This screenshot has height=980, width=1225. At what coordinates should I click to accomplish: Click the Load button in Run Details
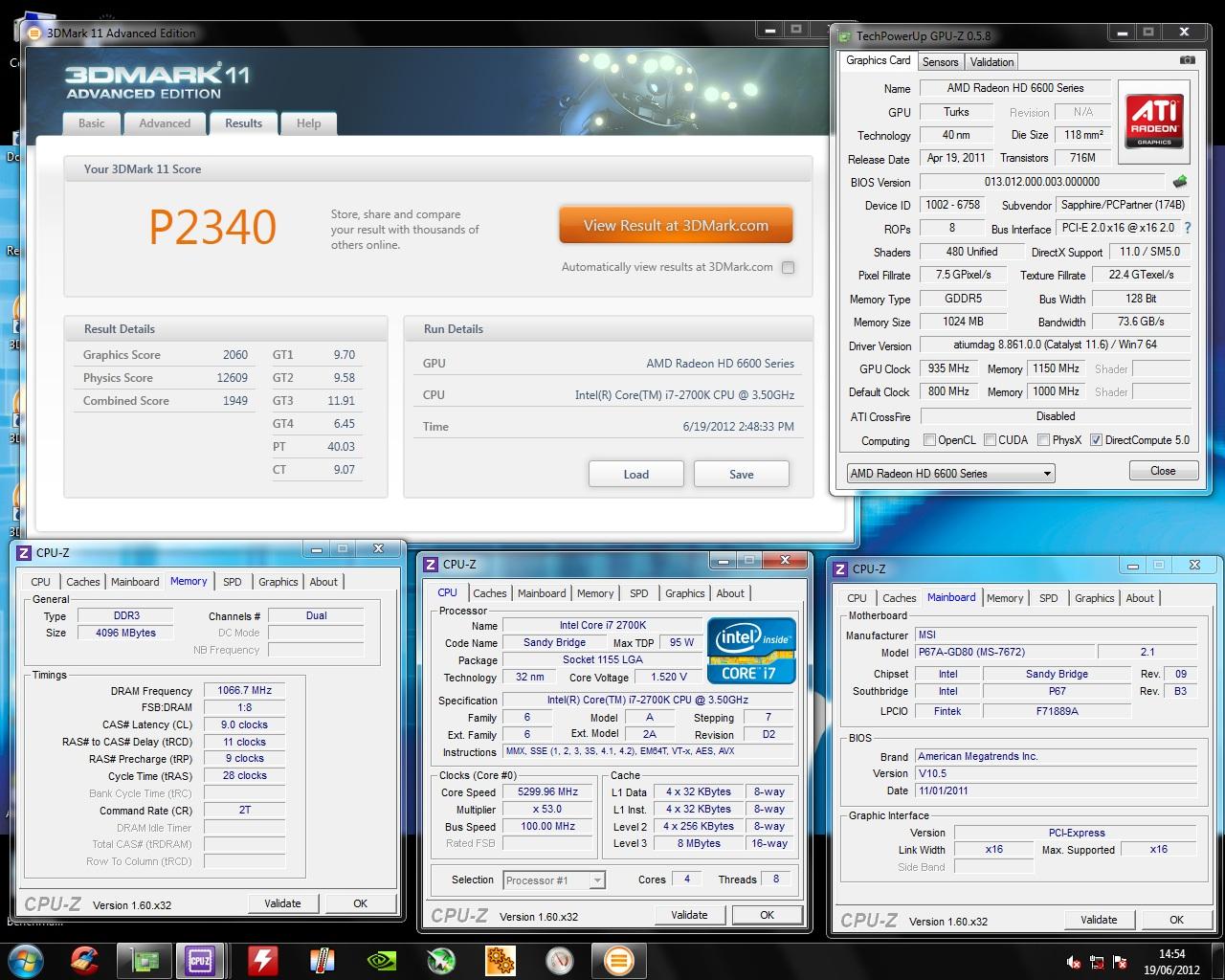[x=635, y=474]
